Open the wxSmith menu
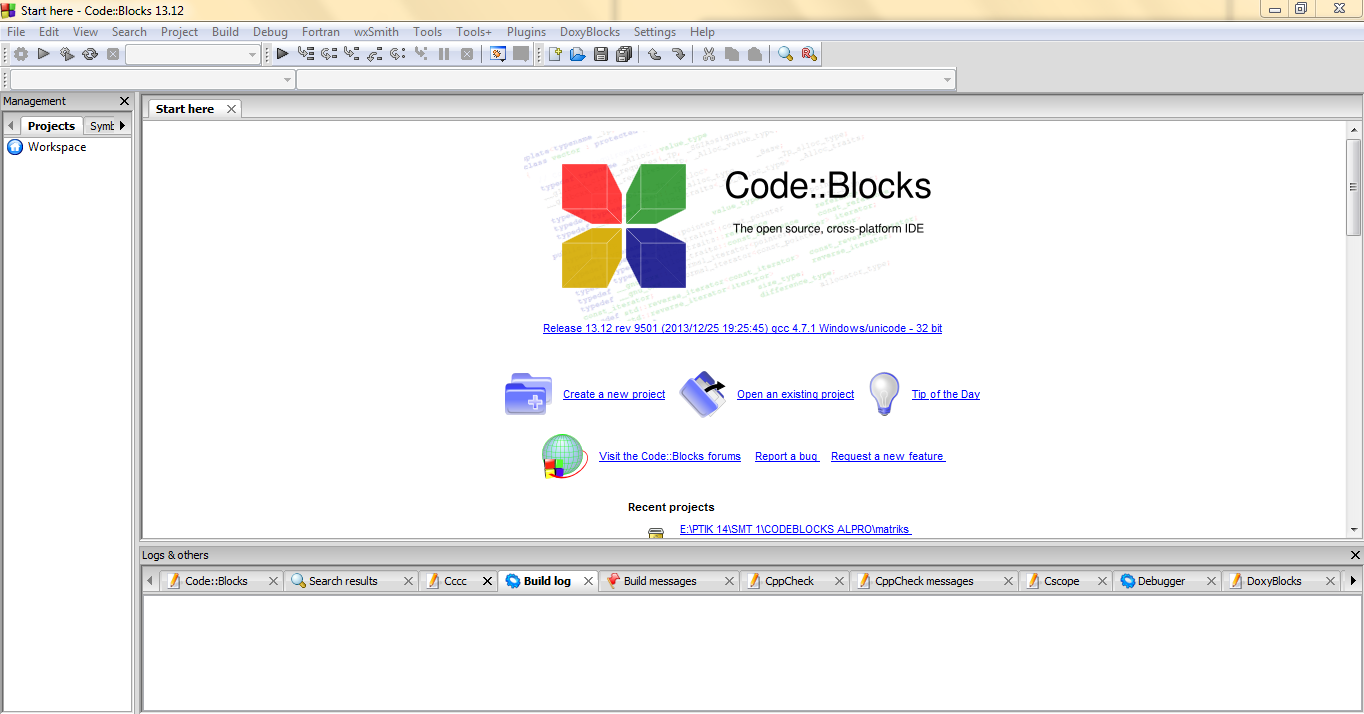 point(376,32)
